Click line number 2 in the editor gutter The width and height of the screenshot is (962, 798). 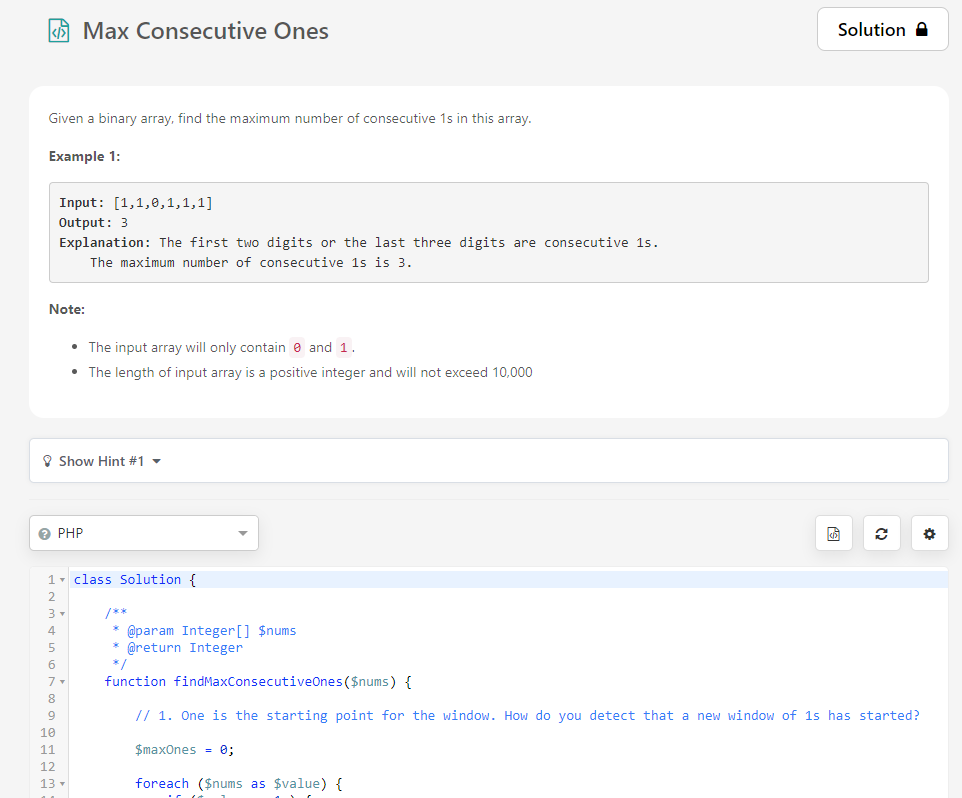pos(52,597)
